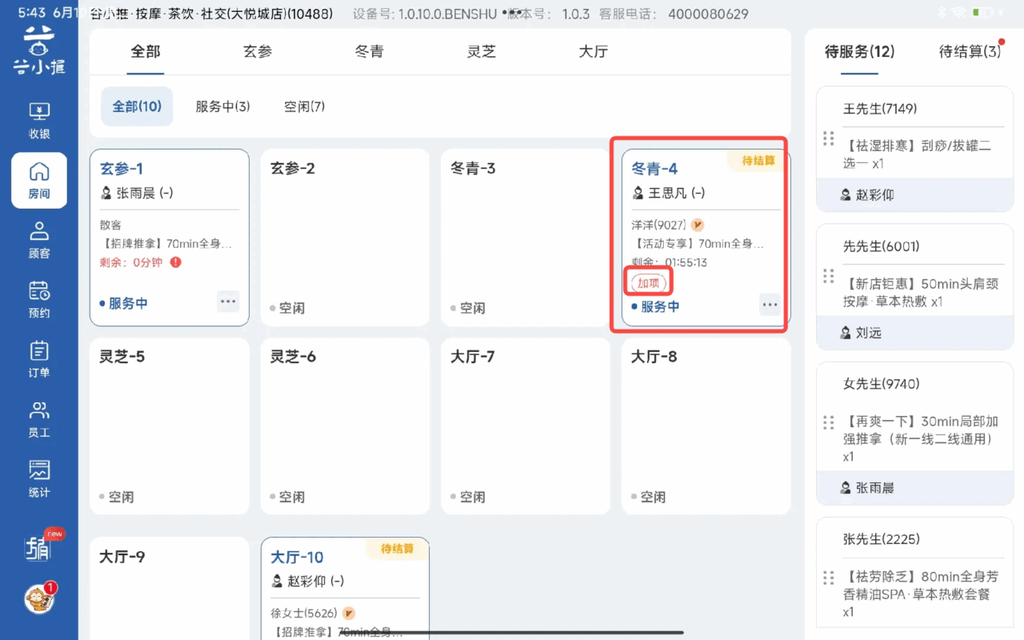The width and height of the screenshot is (1024, 640).
Task: Open three-dot menu on 冬青-4 card
Action: tap(770, 304)
